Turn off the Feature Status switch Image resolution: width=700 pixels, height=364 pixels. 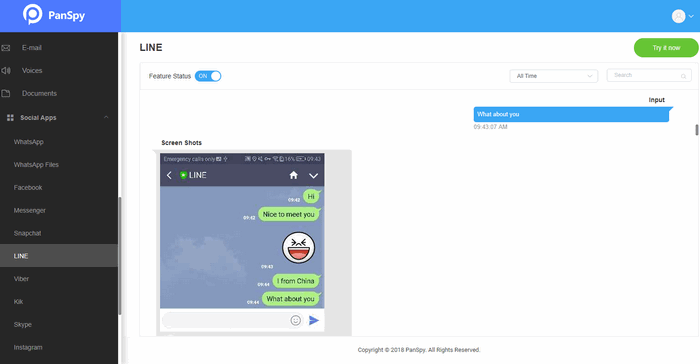pos(208,76)
